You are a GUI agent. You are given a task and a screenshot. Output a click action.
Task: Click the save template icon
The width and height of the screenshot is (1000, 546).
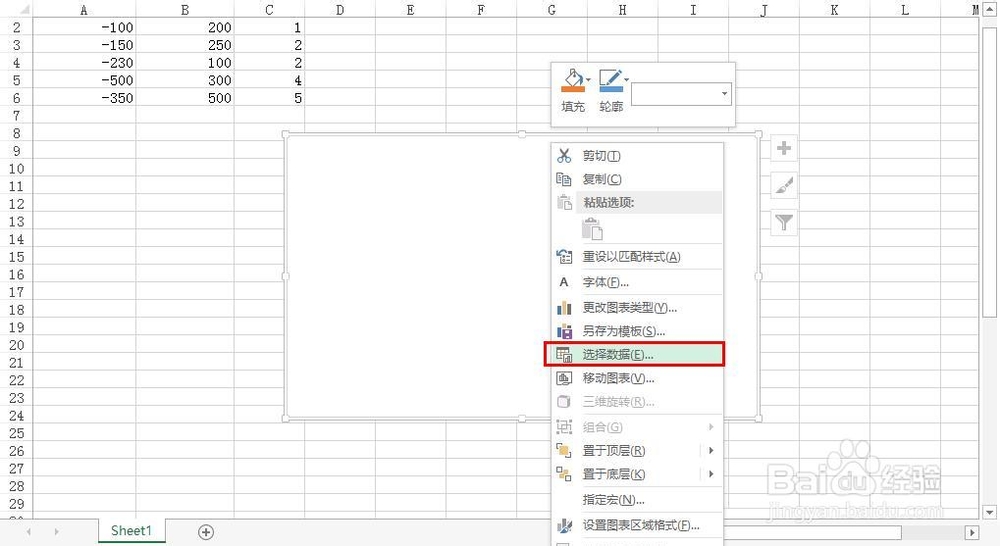(x=564, y=331)
